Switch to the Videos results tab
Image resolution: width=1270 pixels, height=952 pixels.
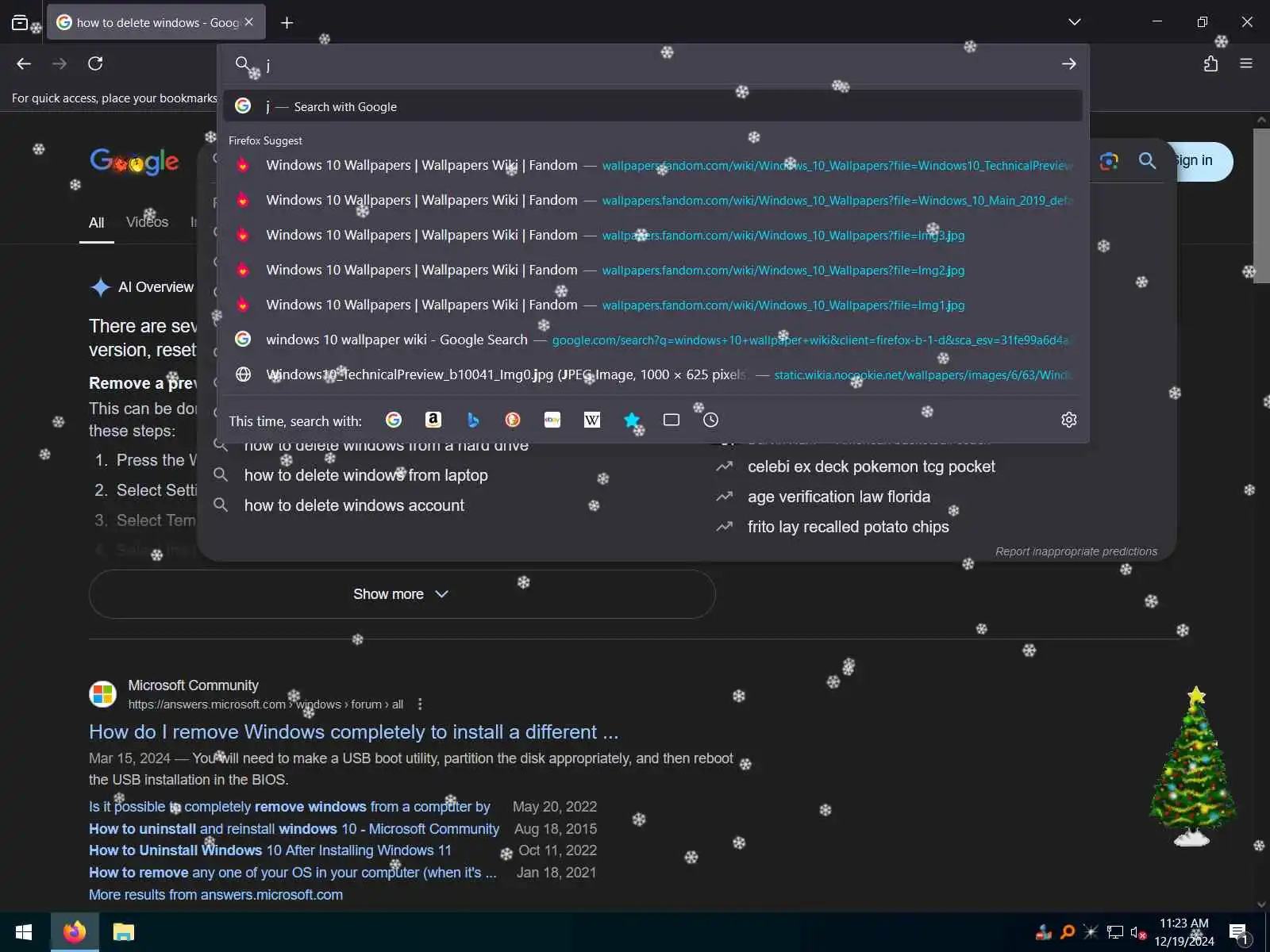[x=147, y=222]
